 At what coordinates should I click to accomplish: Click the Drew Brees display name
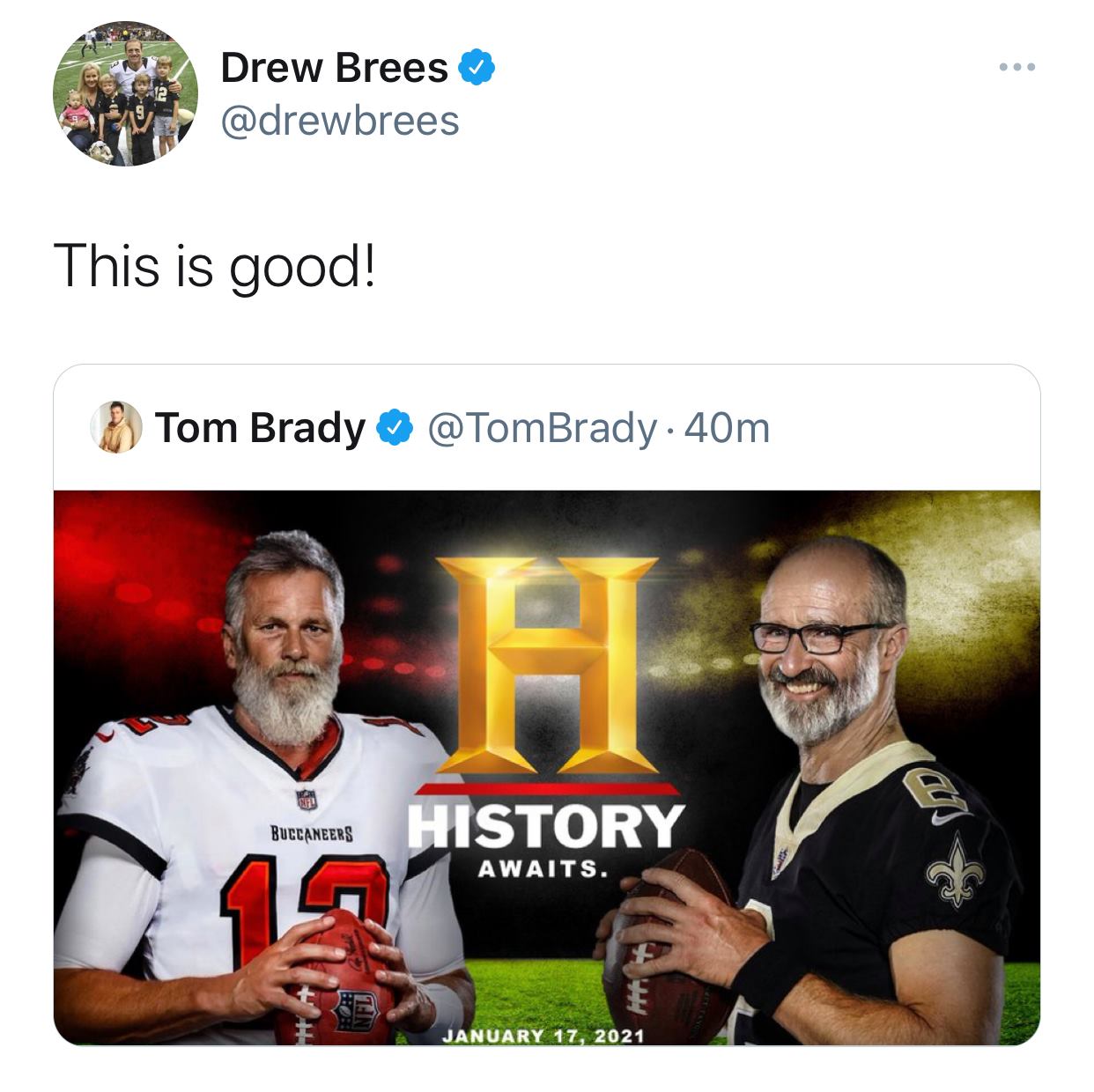(335, 68)
